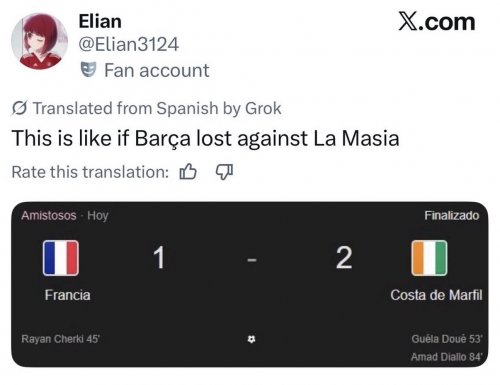Click the Grok logo beside Translated text
The image size is (500, 385).
click(x=20, y=108)
